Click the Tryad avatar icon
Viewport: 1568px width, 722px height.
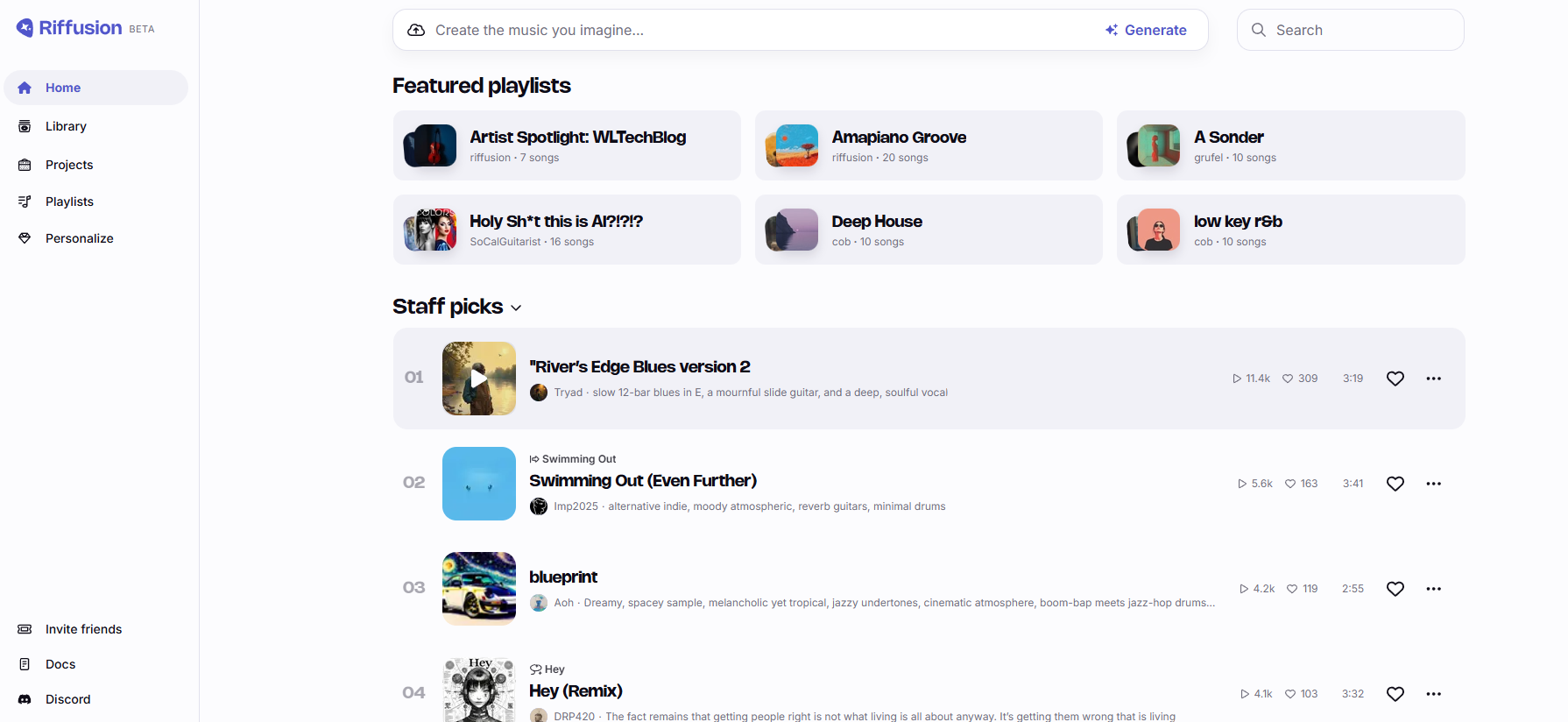pyautogui.click(x=539, y=393)
